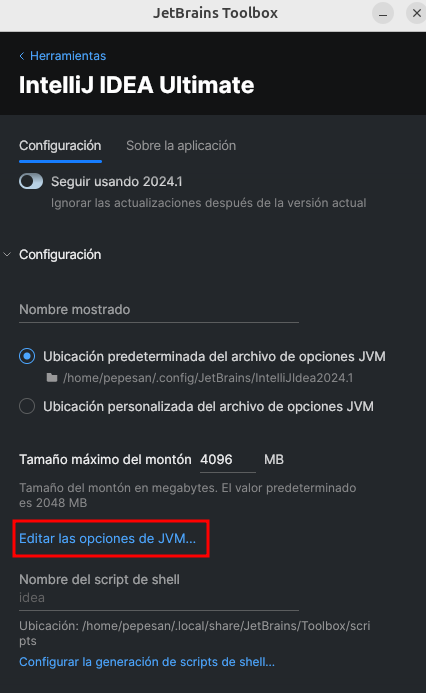Open the Sobre la aplicación tab
The height and width of the screenshot is (693, 426).
(181, 145)
